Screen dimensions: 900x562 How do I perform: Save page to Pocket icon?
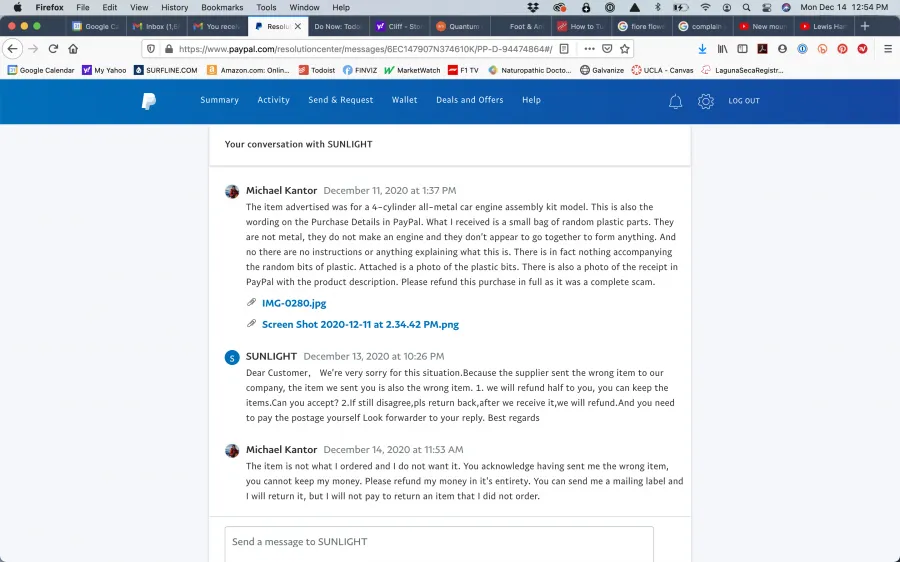(607, 49)
